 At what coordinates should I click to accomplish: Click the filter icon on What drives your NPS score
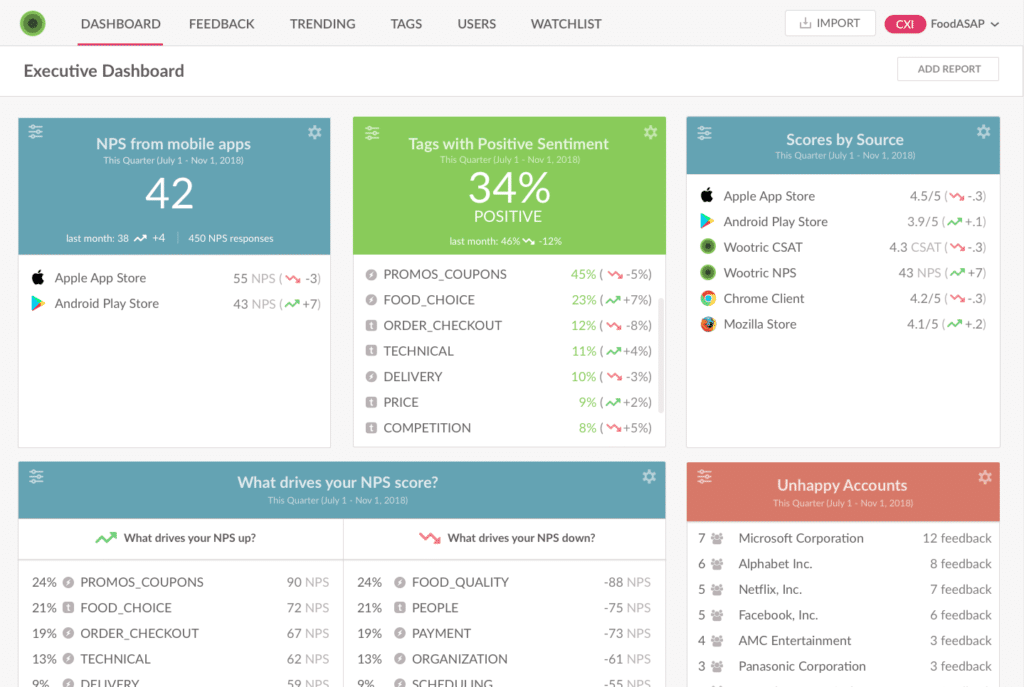[x=35, y=476]
